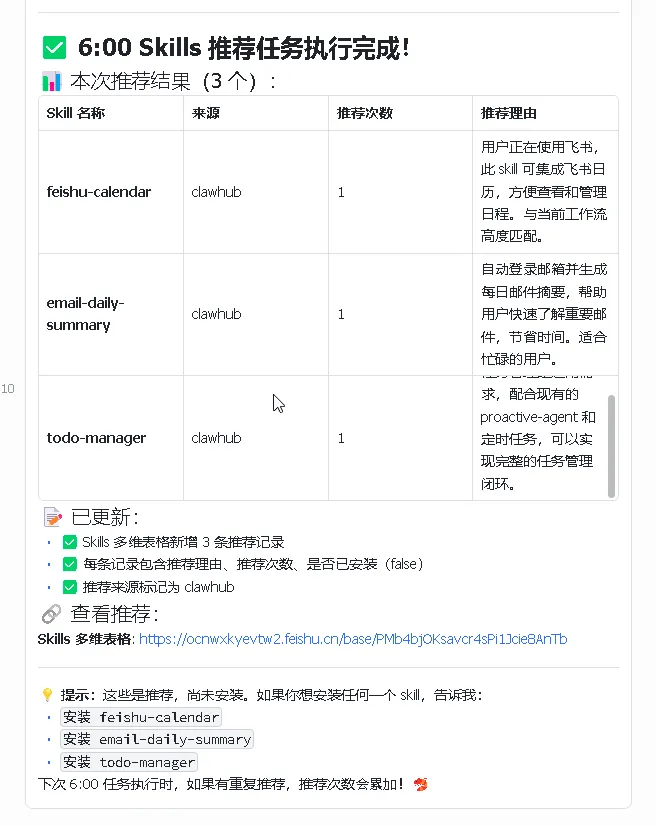This screenshot has width=656, height=825.
Task: Select the 安装 todo-manager code snippet
Action: coord(129,762)
